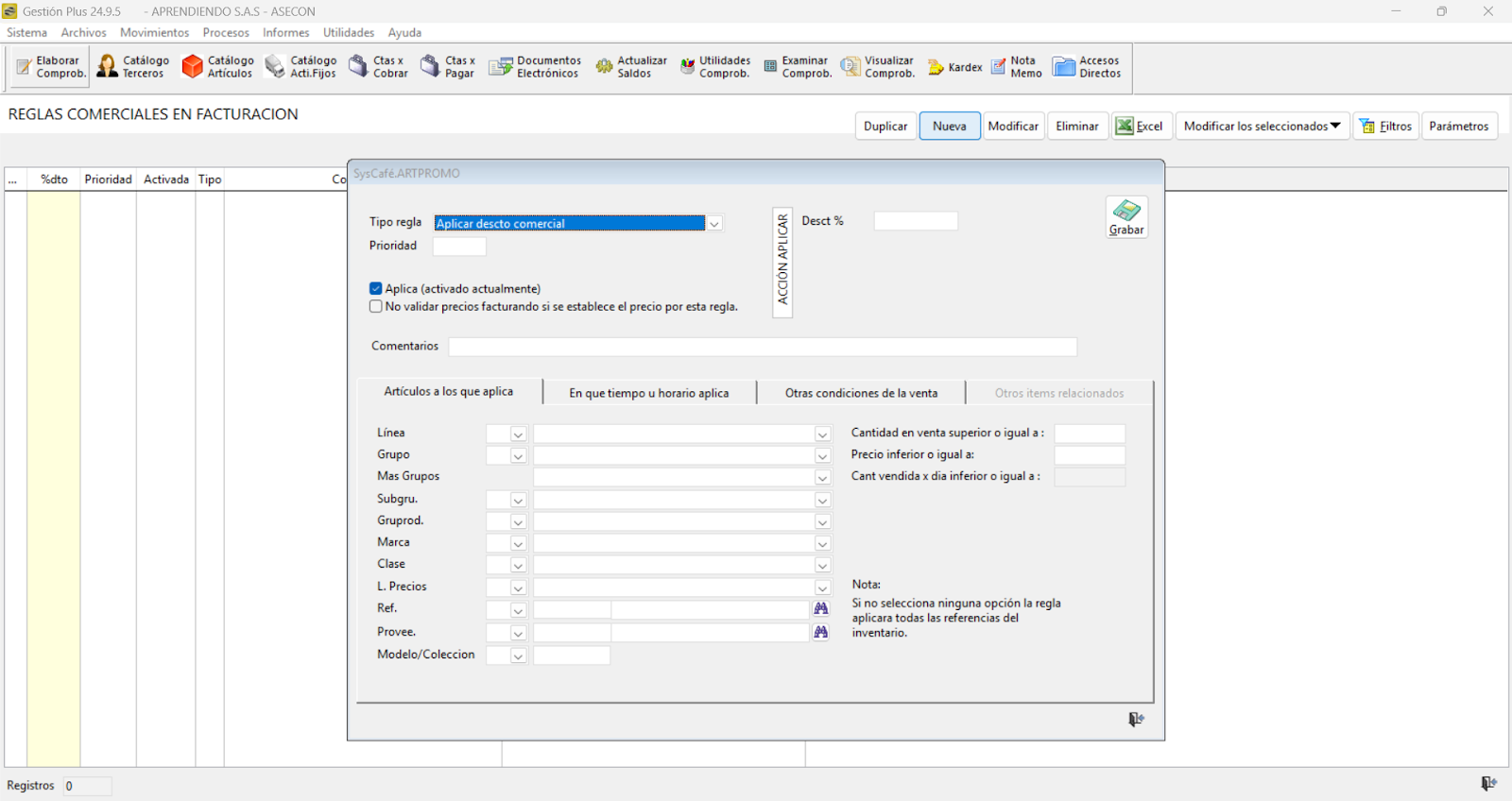Open the Marca code dropdown
Image resolution: width=1512 pixels, height=801 pixels.
(x=518, y=544)
